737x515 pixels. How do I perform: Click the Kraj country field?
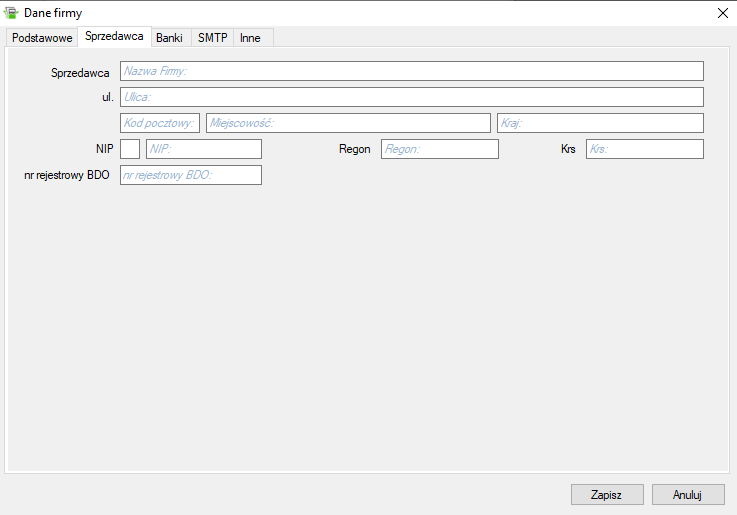(x=600, y=123)
